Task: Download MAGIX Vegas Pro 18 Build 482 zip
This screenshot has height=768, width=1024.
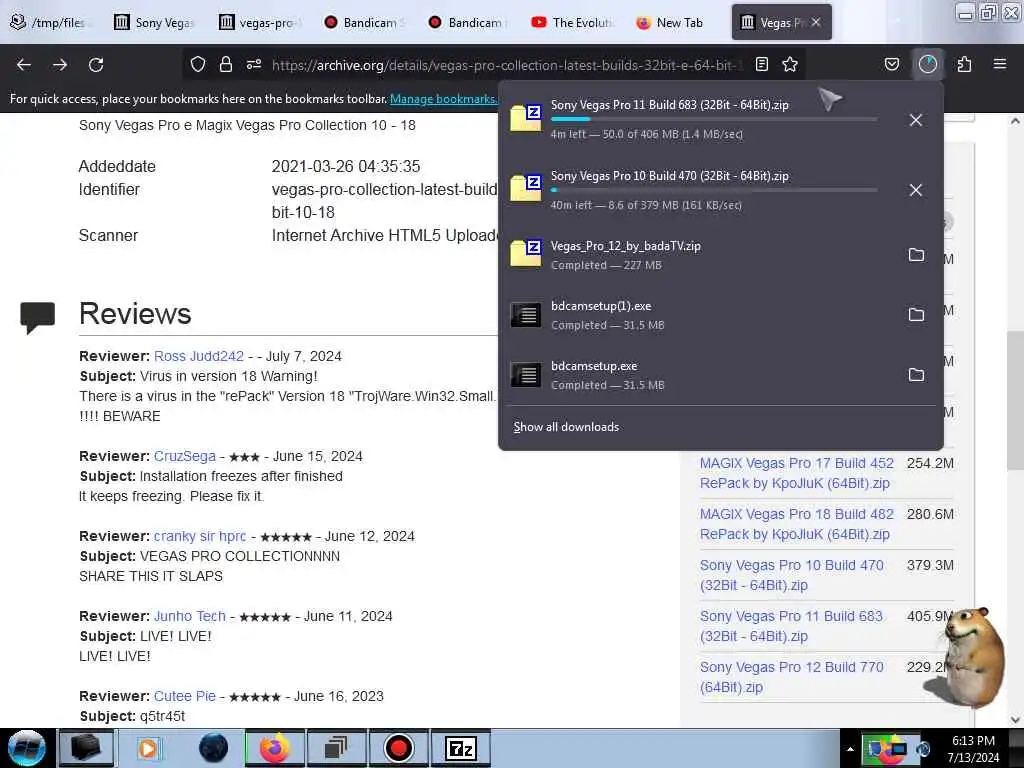Action: point(796,524)
